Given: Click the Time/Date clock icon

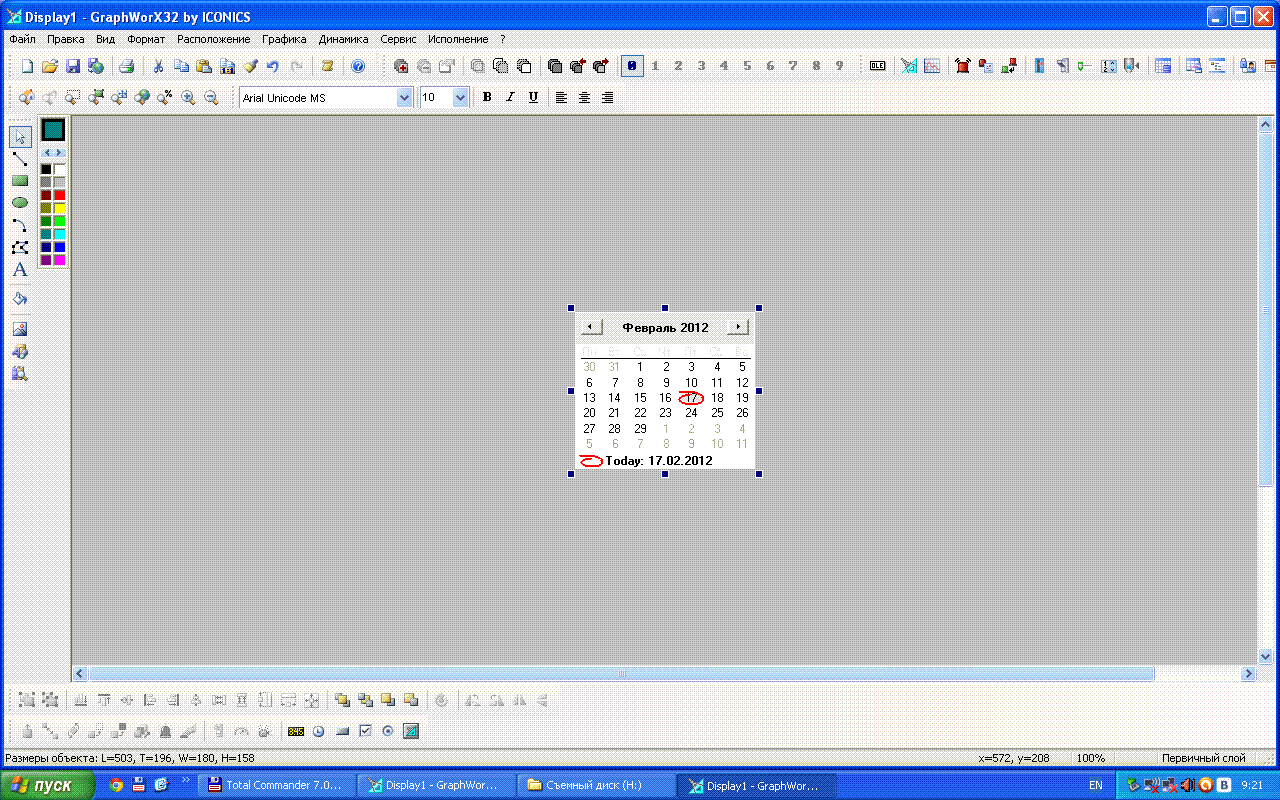Looking at the screenshot, I should point(319,731).
